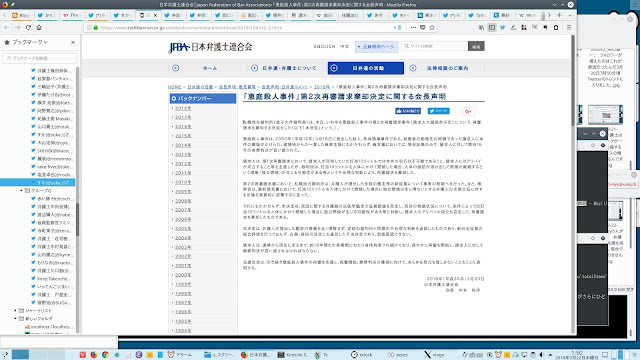Close the bookmarks sidebar with X

(x=73, y=42)
